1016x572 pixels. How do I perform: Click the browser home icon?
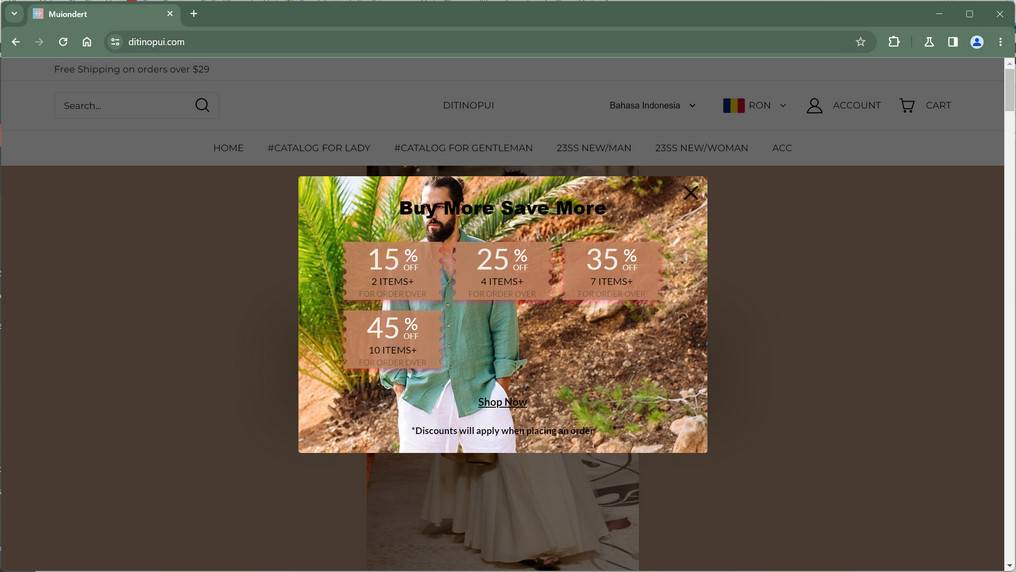point(87,41)
